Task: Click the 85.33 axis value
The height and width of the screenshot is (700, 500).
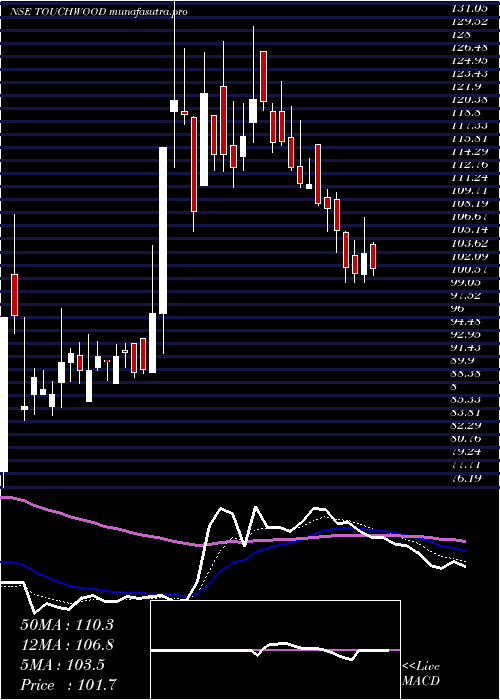Action: [467, 400]
